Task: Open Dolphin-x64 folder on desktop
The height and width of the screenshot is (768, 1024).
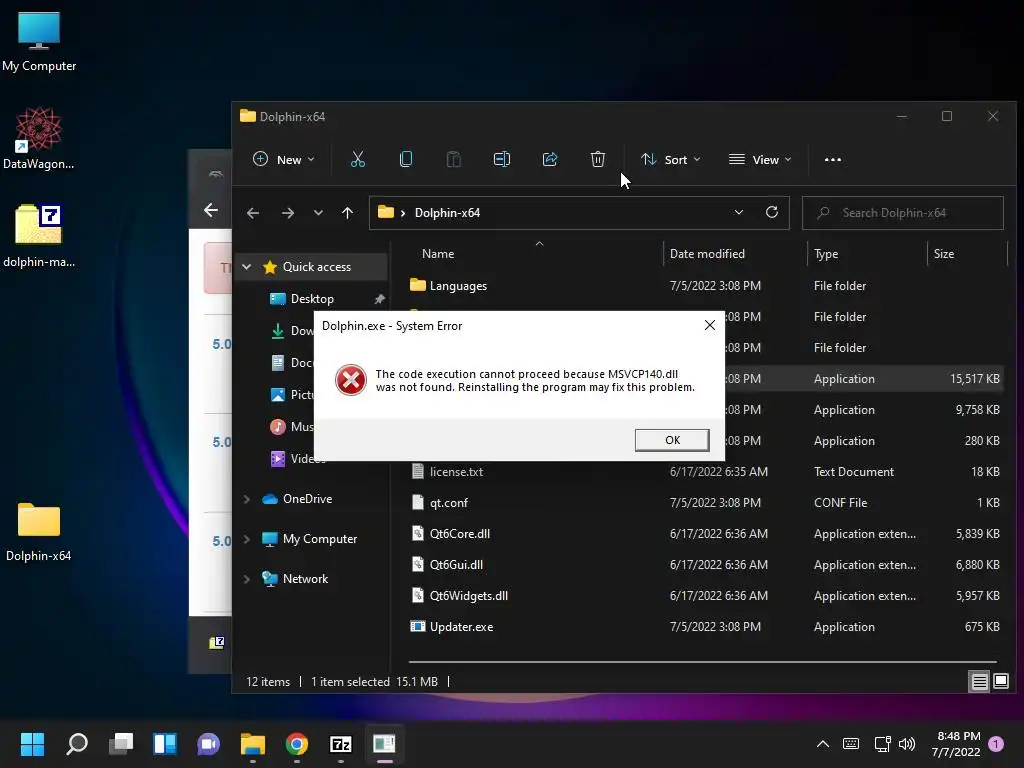Action: [x=39, y=532]
